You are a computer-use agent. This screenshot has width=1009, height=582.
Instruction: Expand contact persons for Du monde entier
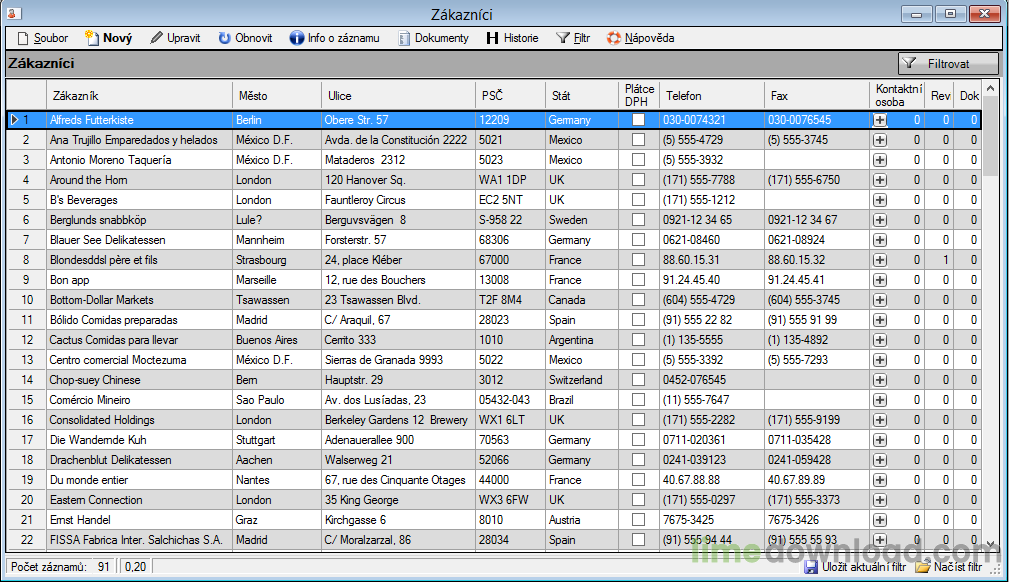click(880, 480)
